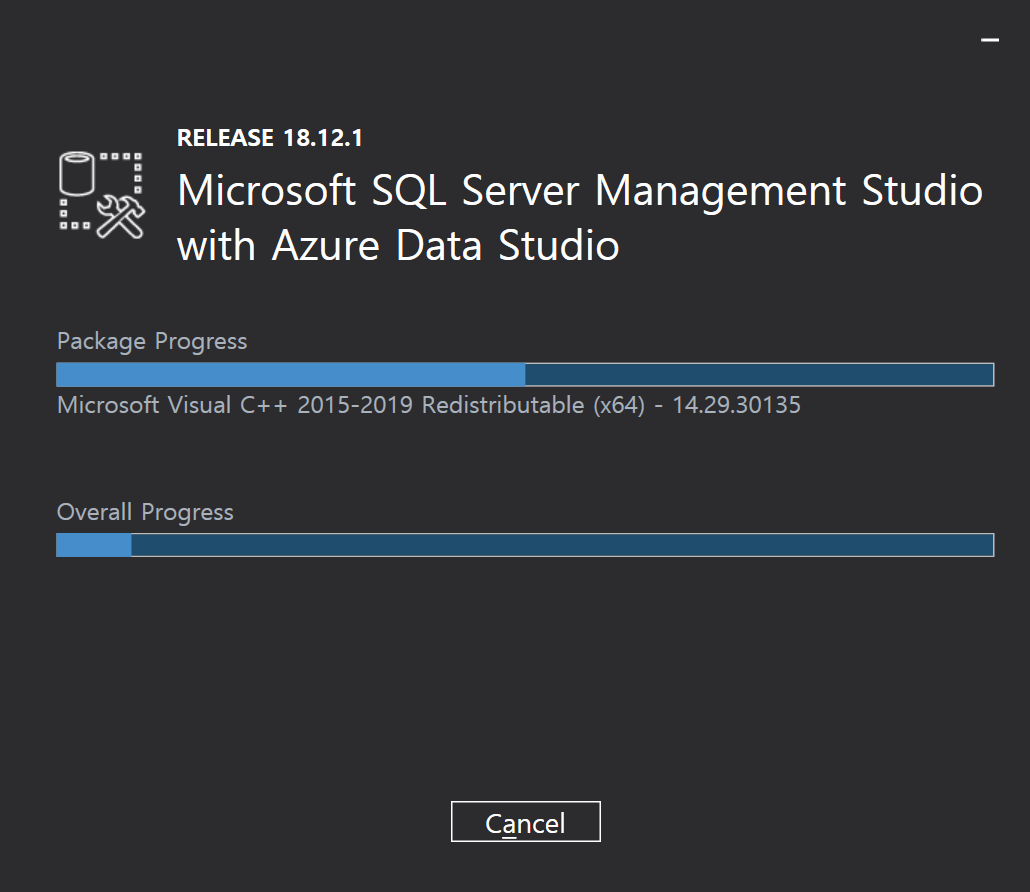Click the "Microsoft Visual C++" package name
This screenshot has width=1030, height=892.
click(x=173, y=405)
